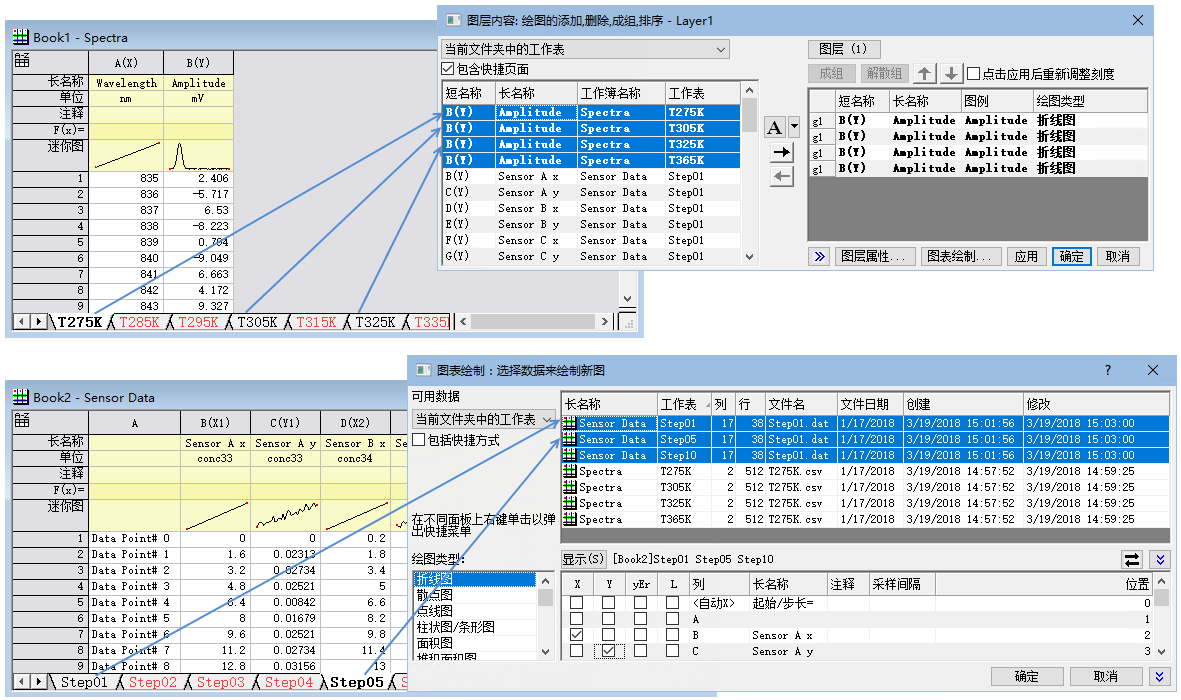Check L box for column C row
The width and height of the screenshot is (1181, 700).
tap(673, 651)
